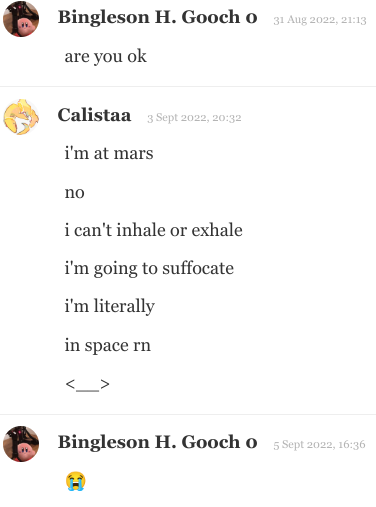
Task: Click the "i'm at mars" message
Action: coord(109,153)
